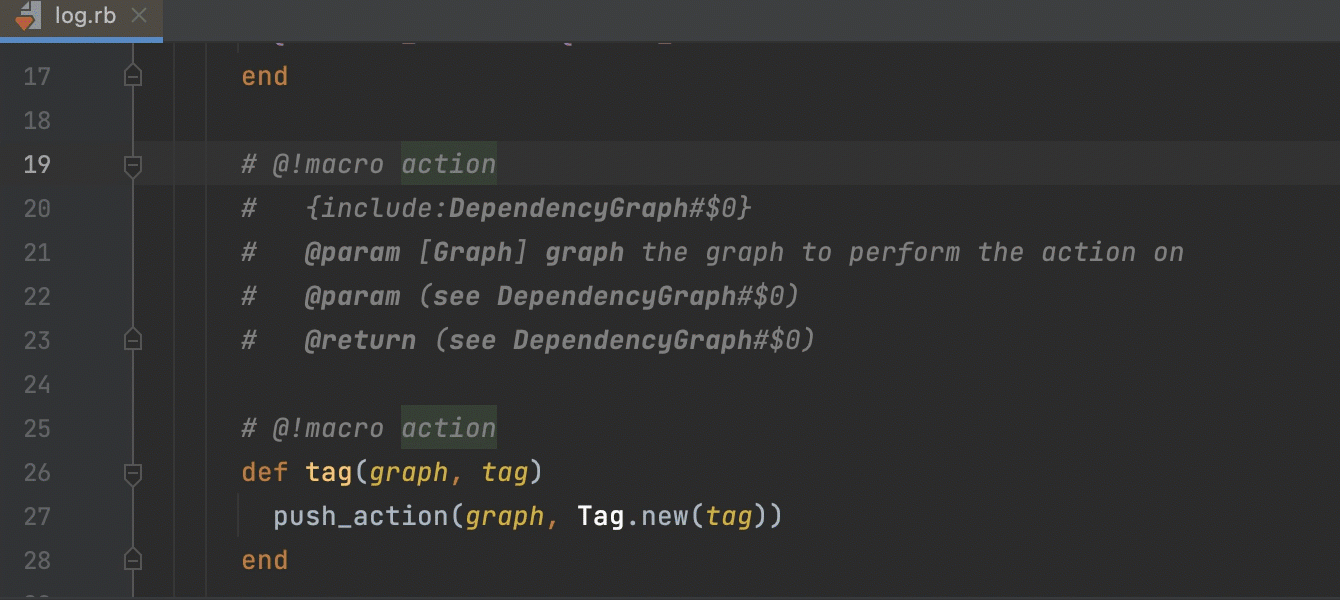Click the 'end' keyword on line 17
1340x600 pixels.
[x=264, y=77]
